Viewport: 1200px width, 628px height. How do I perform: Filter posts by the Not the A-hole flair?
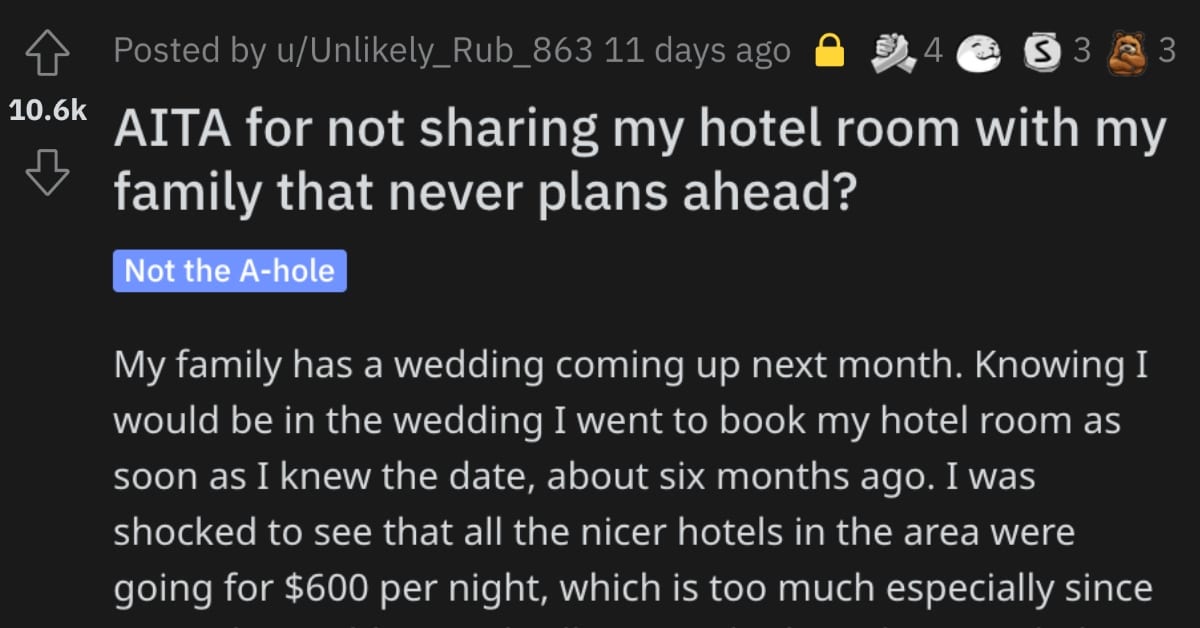(x=228, y=270)
